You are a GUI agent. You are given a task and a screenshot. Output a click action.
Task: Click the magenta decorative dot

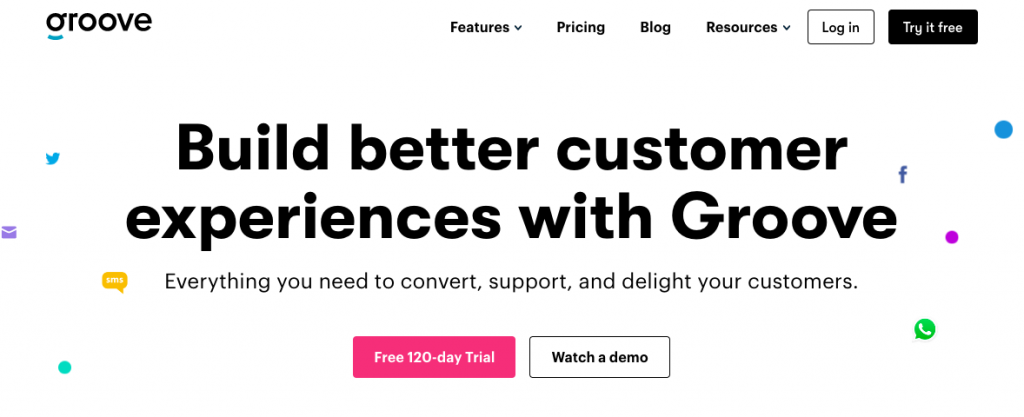[952, 237]
